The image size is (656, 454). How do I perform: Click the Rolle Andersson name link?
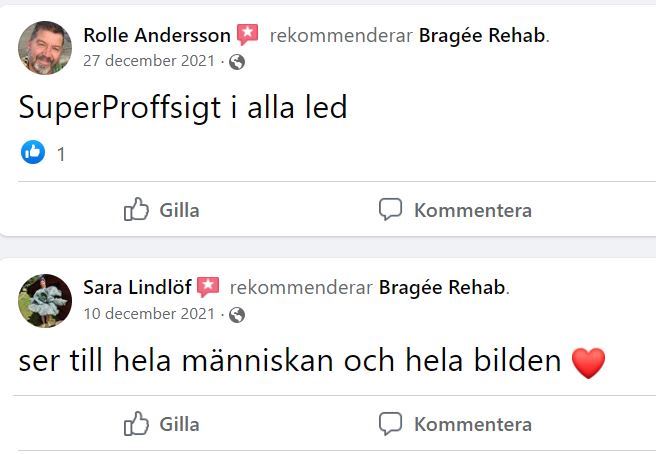(157, 35)
